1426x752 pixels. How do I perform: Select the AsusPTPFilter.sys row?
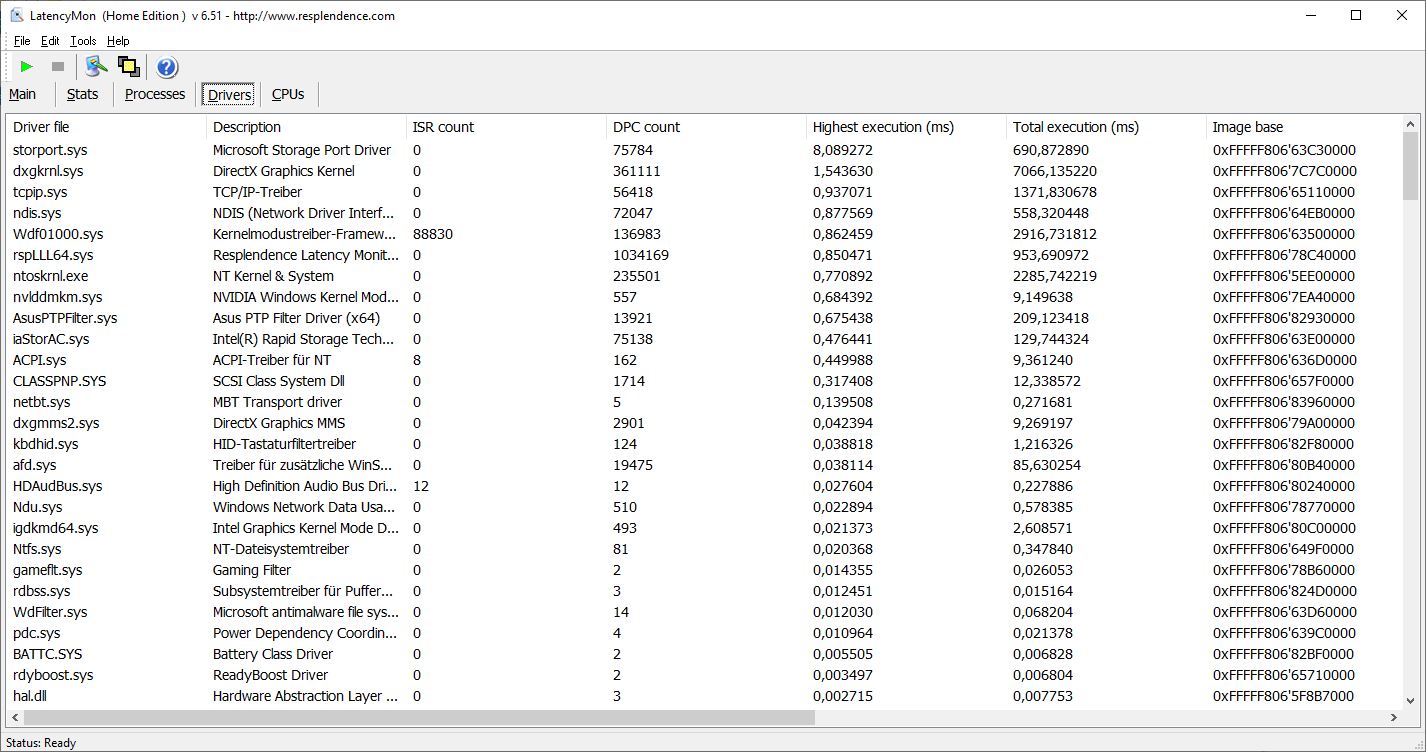pos(704,318)
